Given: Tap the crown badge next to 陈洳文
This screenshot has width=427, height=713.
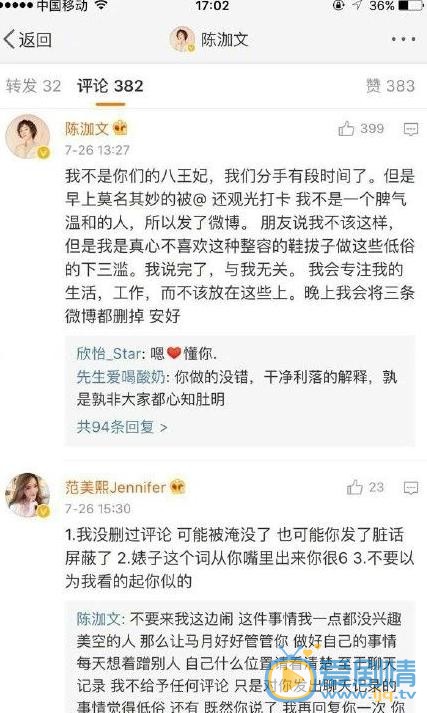Looking at the screenshot, I should [120, 129].
